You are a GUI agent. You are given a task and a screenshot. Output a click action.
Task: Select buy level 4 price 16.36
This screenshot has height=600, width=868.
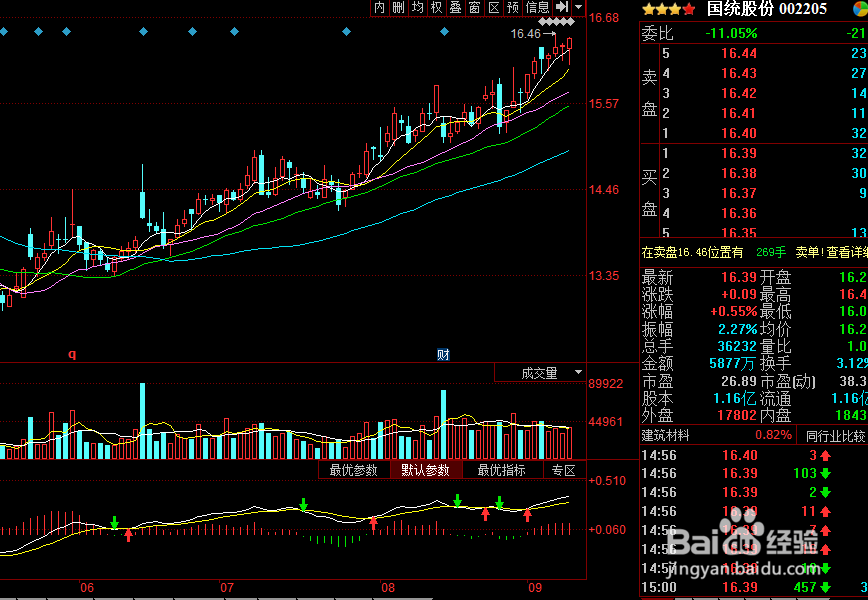point(738,214)
